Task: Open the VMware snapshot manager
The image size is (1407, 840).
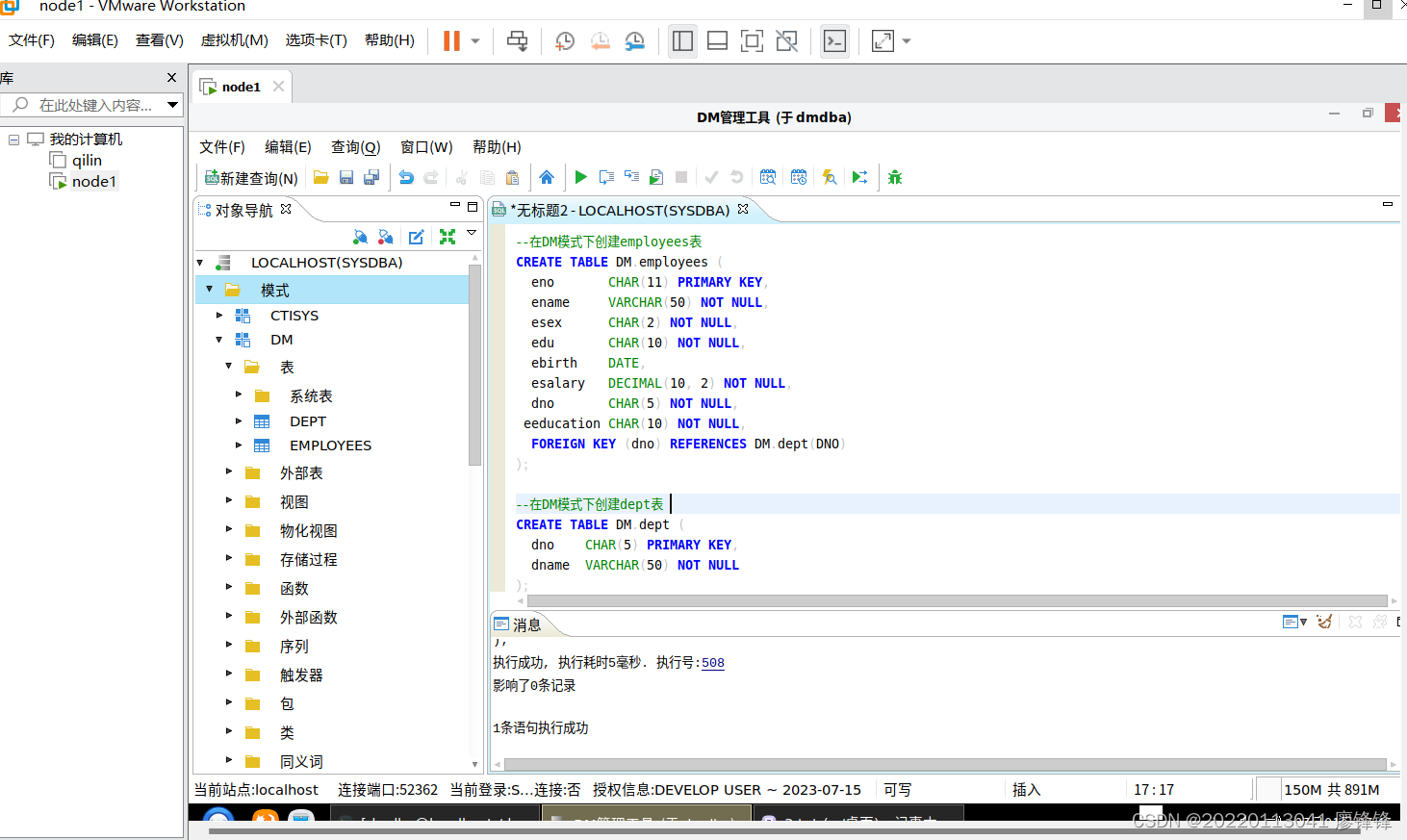Action: coord(634,40)
